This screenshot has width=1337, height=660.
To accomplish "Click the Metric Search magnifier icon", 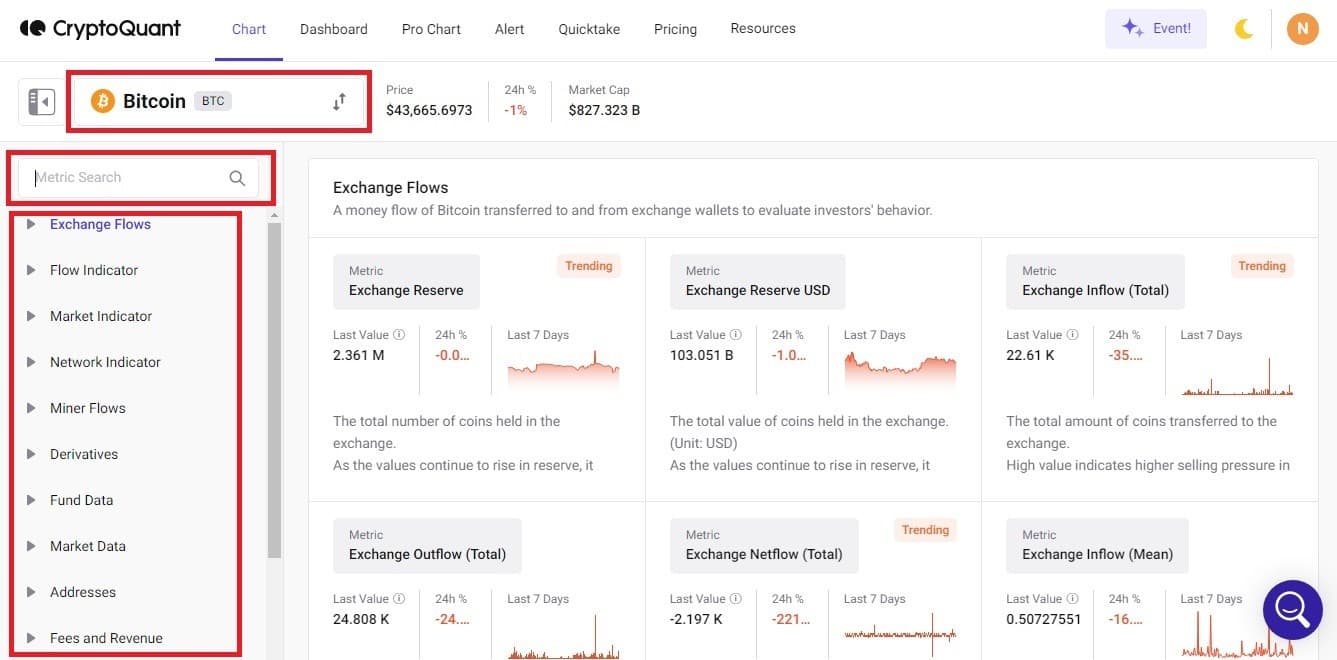I will point(237,178).
